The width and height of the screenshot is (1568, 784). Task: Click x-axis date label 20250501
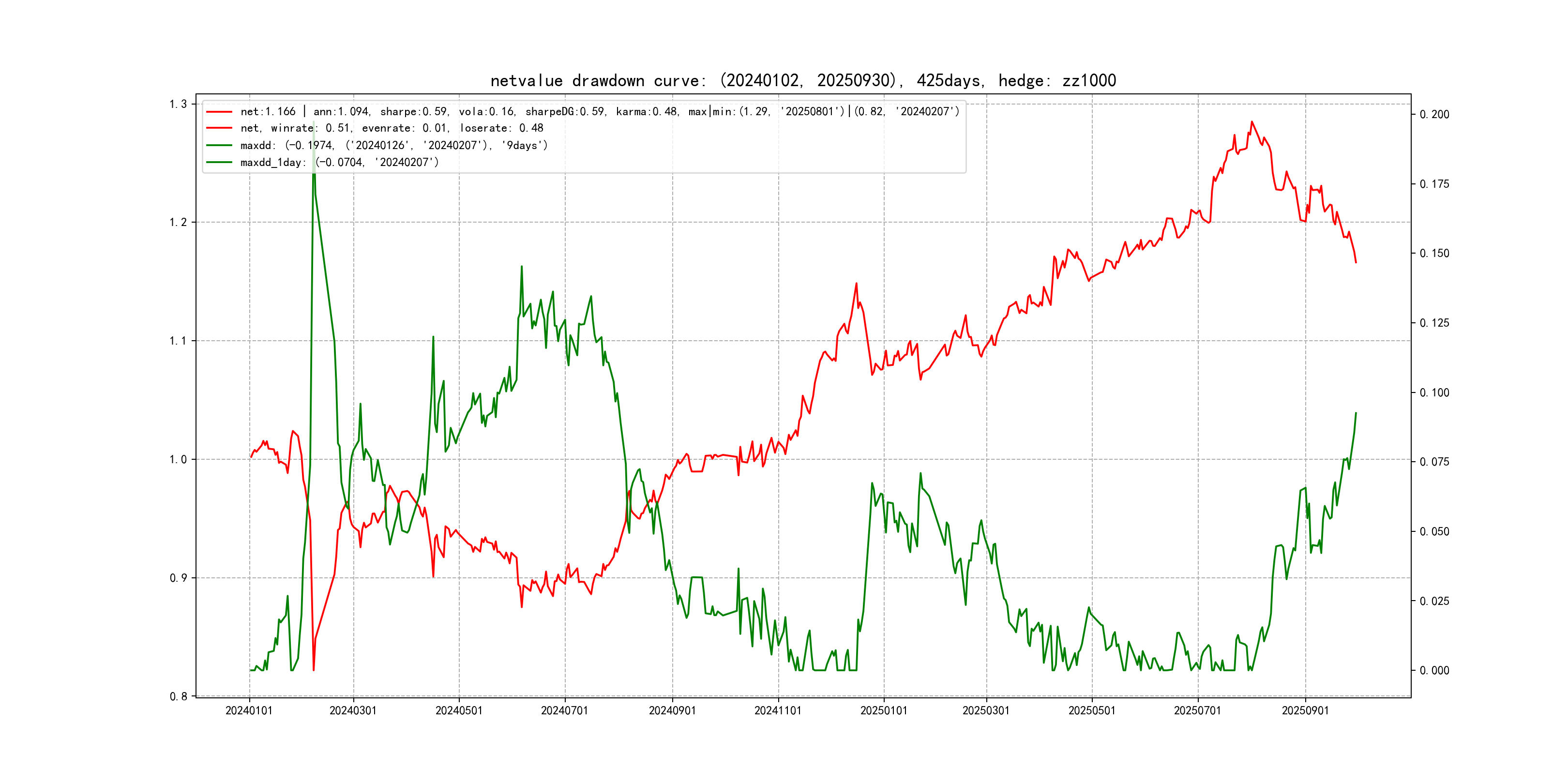pyautogui.click(x=1092, y=711)
